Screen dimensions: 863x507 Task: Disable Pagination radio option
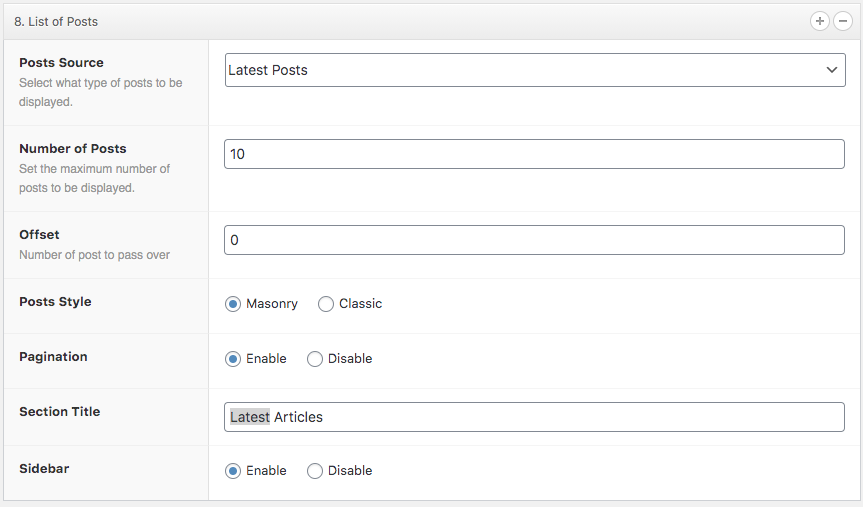[315, 359]
